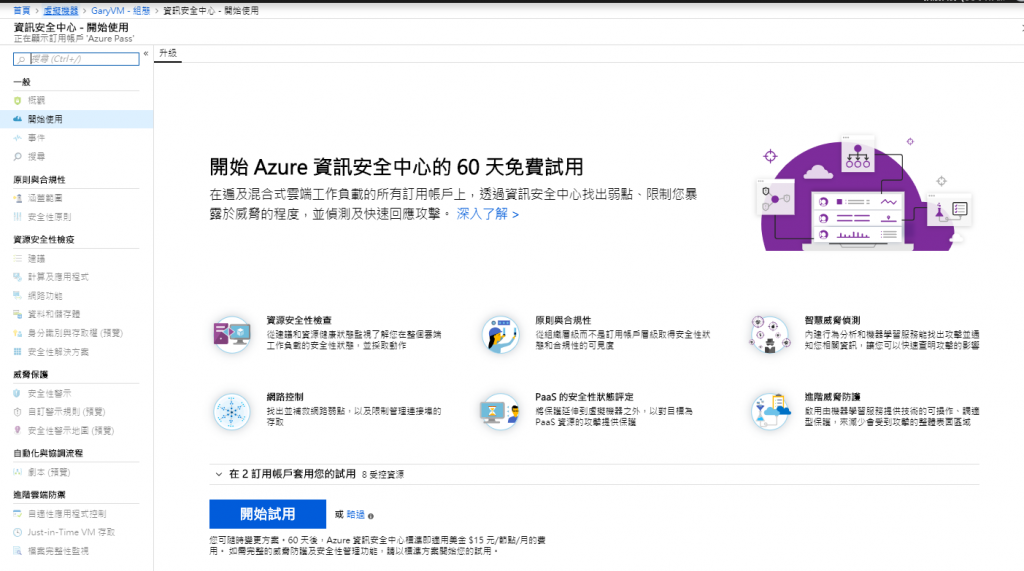This screenshot has height=571, width=1024.
Task: Expand the 在 2 訂用帳戶套用您的試用 section
Action: coord(219,474)
